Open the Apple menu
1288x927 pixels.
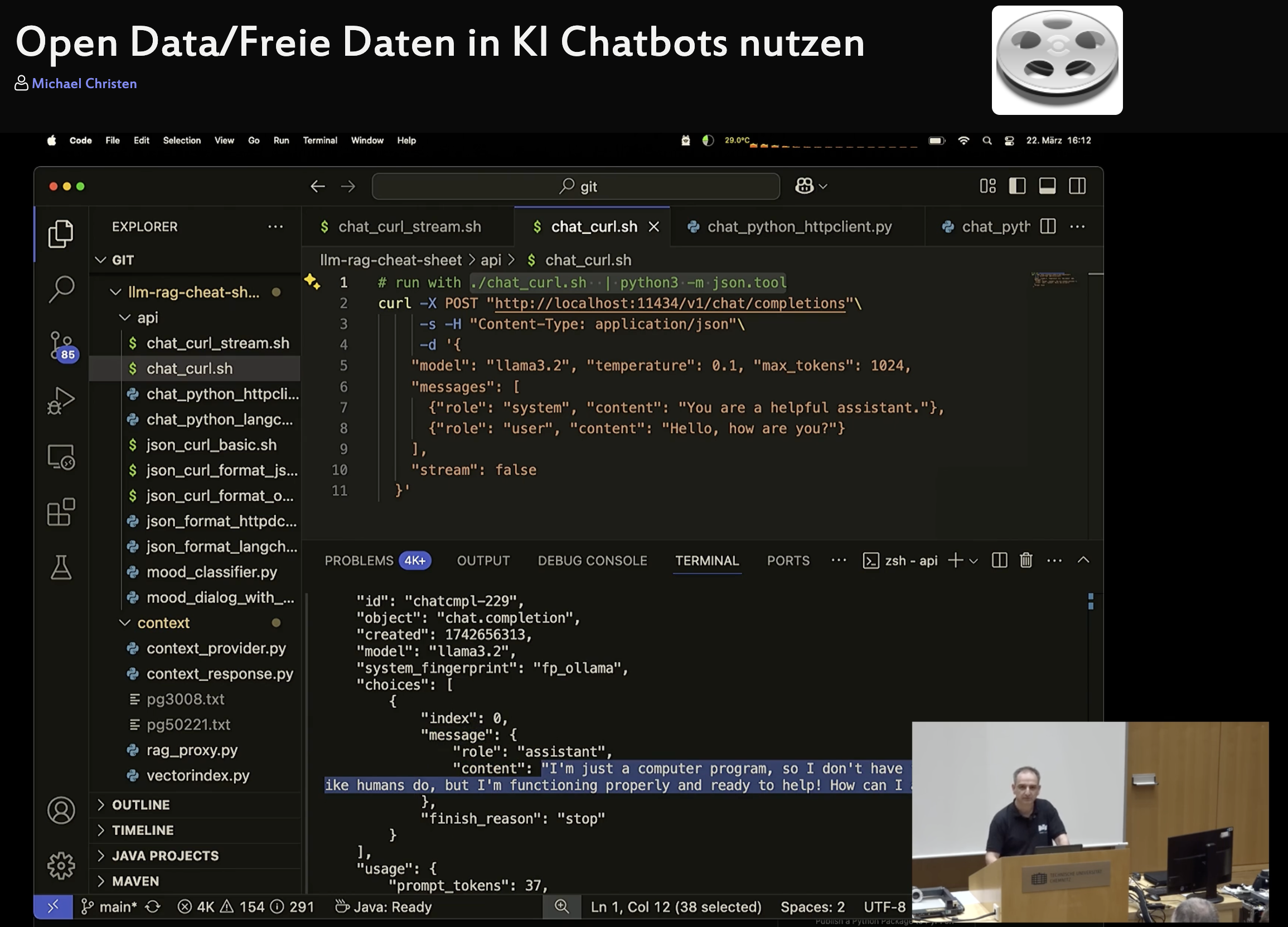[52, 141]
